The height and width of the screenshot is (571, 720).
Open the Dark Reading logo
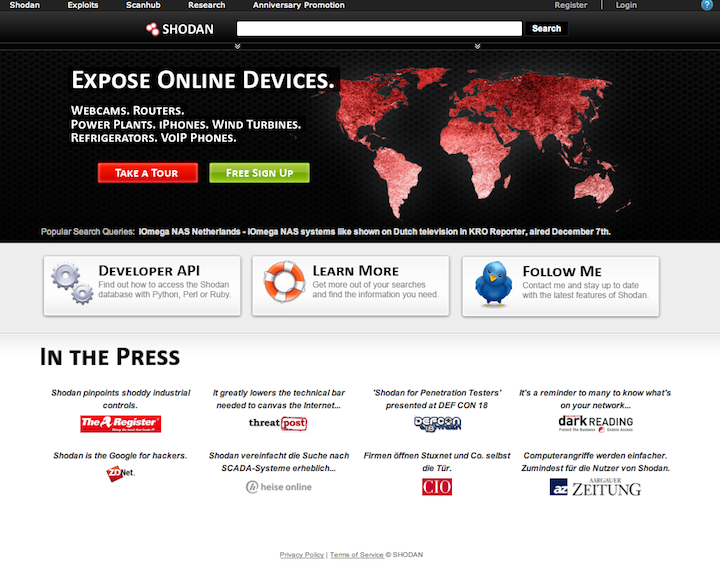pyautogui.click(x=596, y=423)
